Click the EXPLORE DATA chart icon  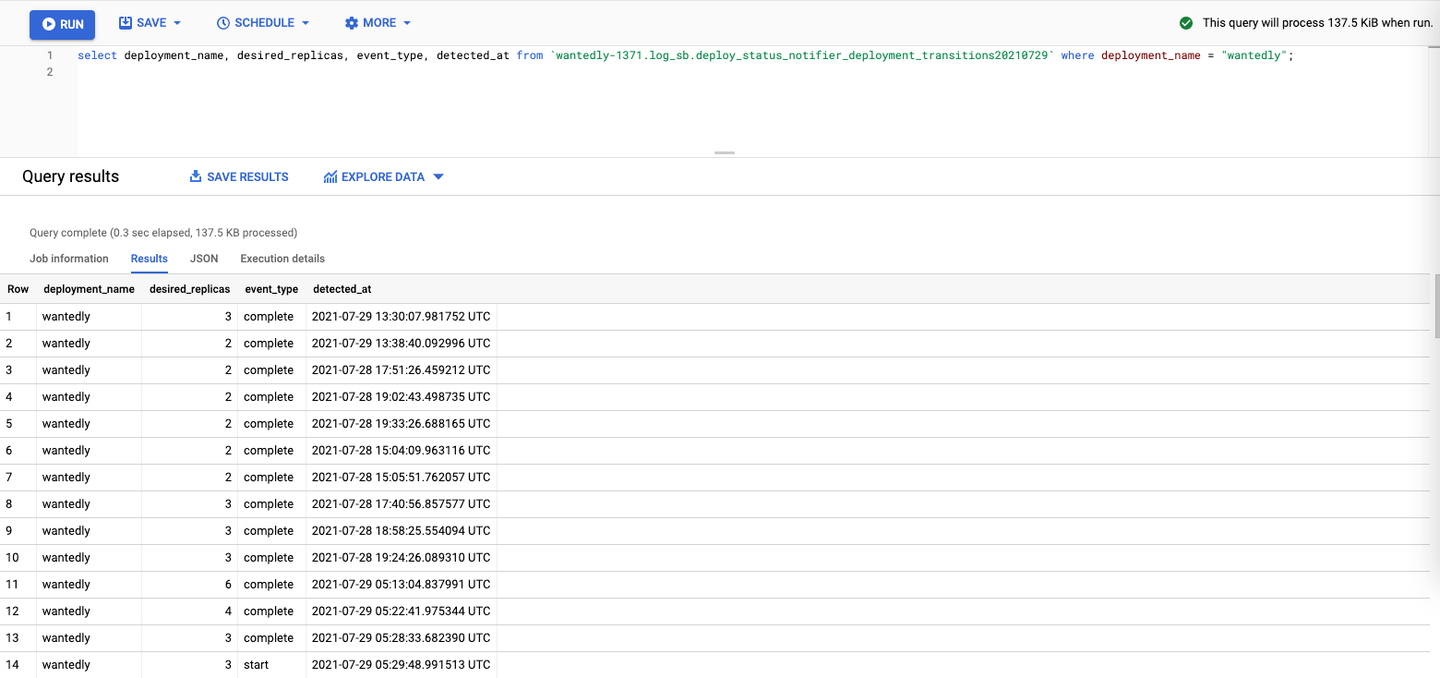coord(330,177)
